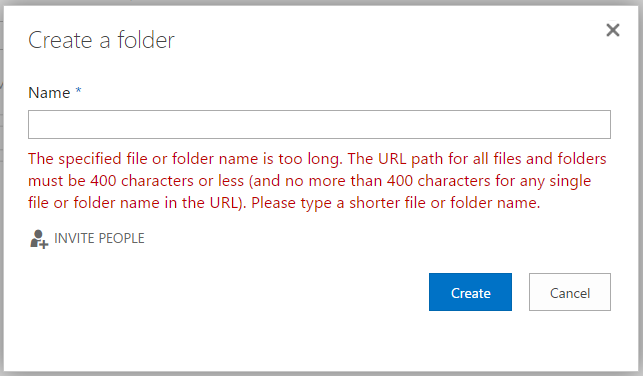
Task: Choose Cancel to abort folder creation
Action: point(570,292)
